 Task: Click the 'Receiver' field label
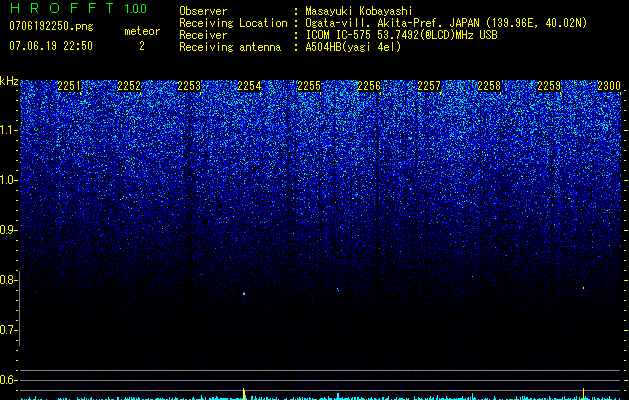[x=203, y=35]
